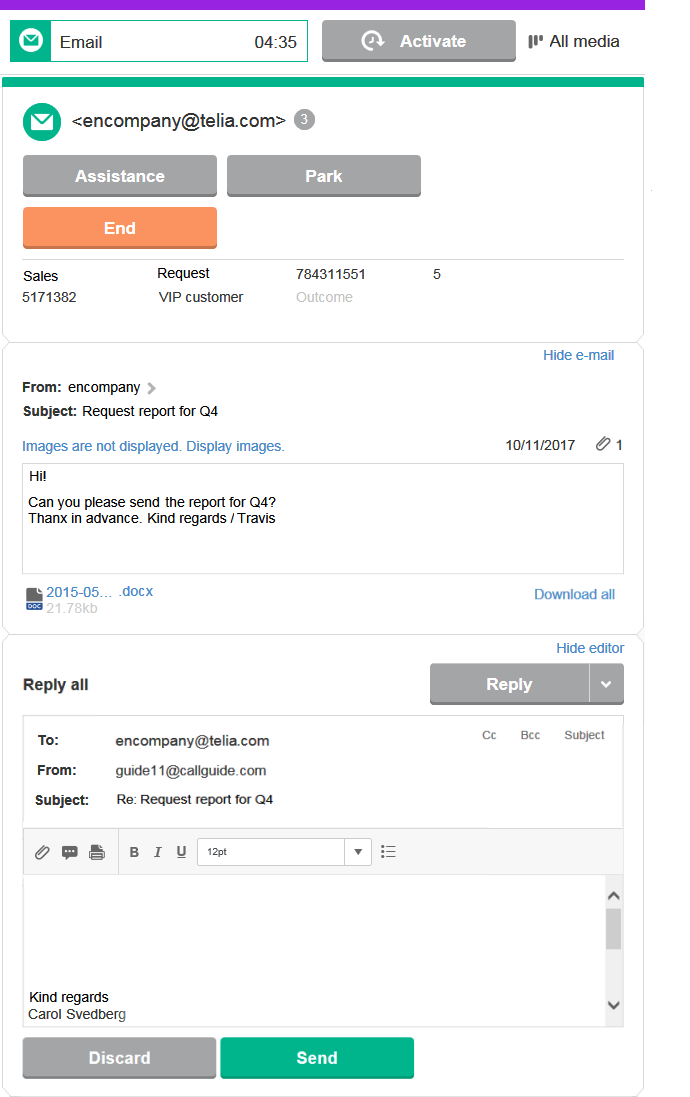
Task: Toggle underline formatting
Action: tap(181, 853)
